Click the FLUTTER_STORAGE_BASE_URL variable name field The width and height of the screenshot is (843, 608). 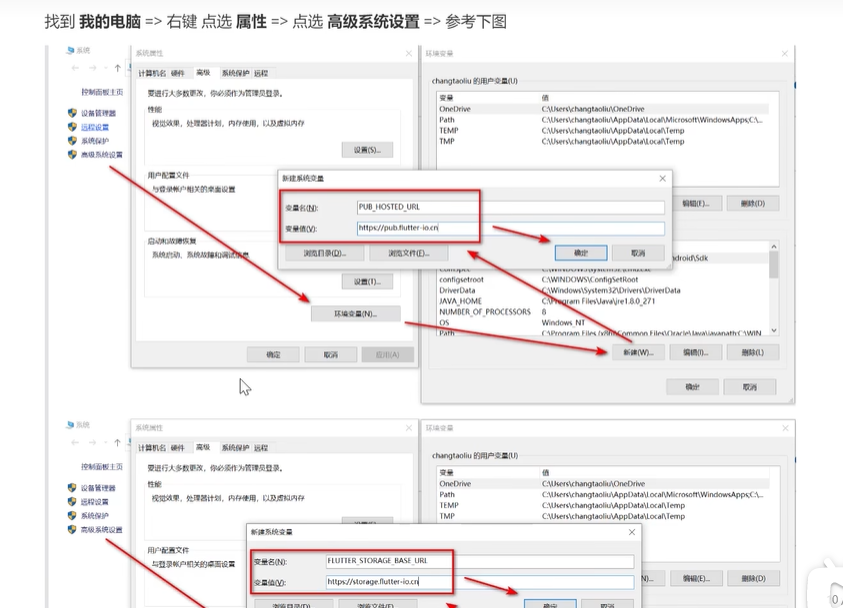tap(479, 561)
